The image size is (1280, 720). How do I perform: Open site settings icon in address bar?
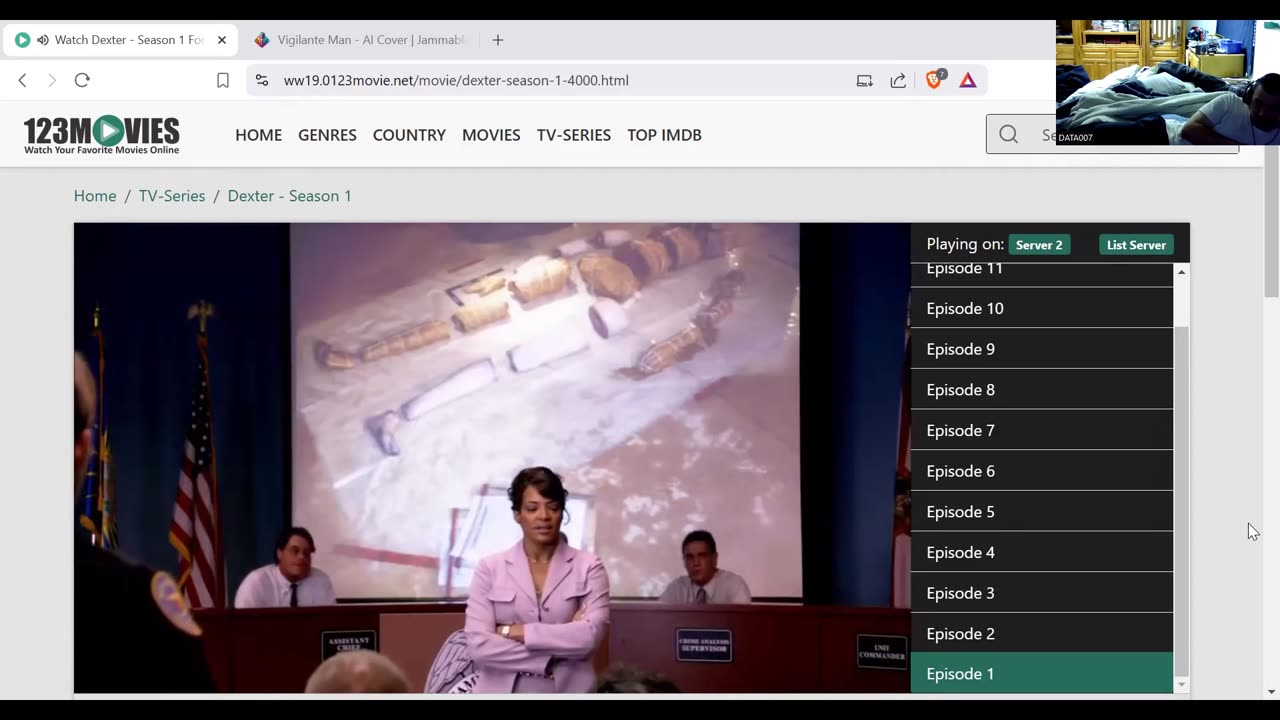tap(262, 80)
